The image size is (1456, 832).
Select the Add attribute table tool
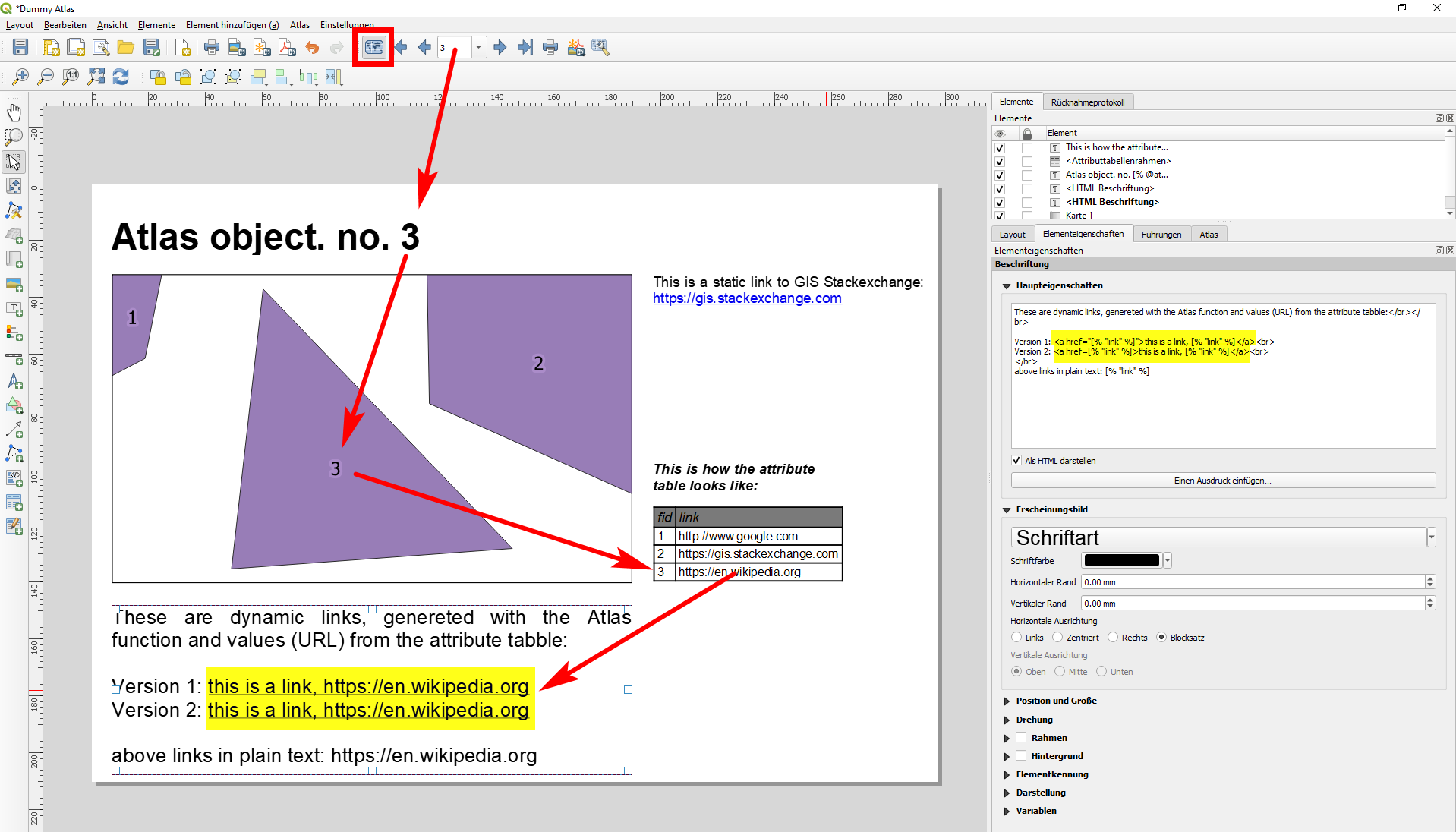pyautogui.click(x=14, y=503)
